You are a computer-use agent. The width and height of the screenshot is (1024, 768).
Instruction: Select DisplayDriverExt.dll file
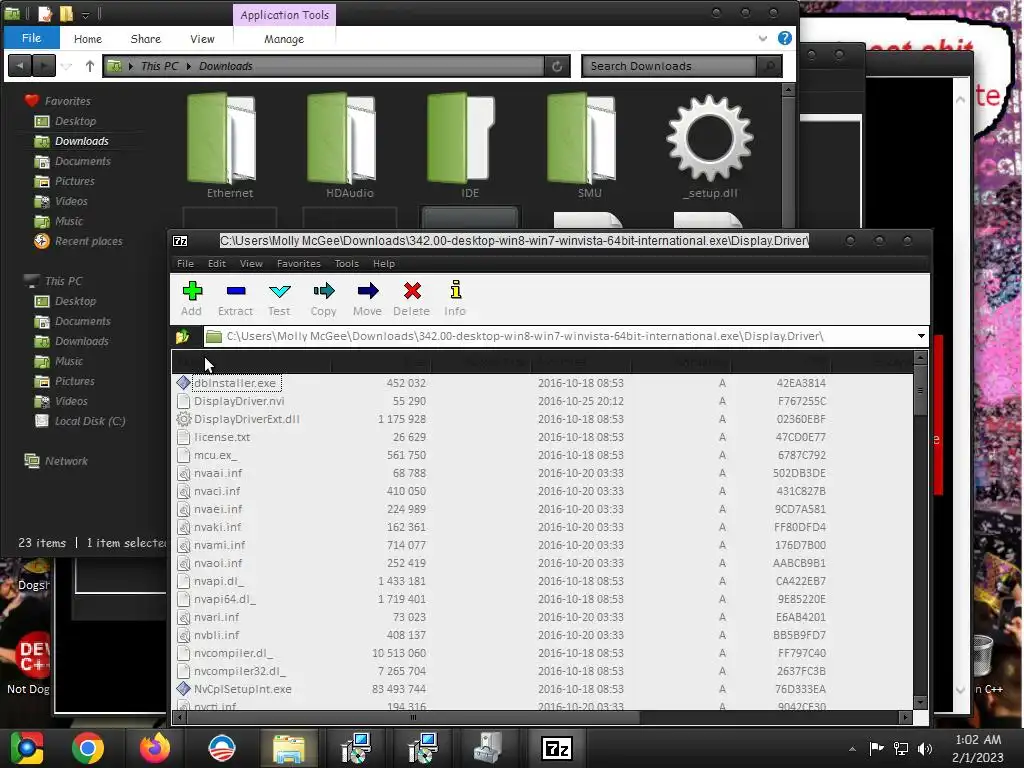click(246, 419)
